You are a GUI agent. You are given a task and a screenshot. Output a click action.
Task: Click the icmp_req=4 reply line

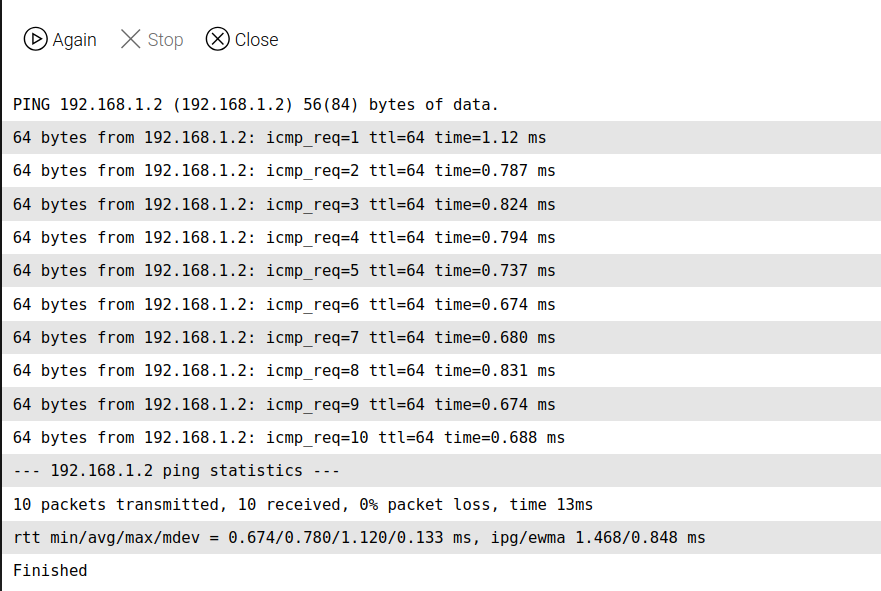coord(284,238)
